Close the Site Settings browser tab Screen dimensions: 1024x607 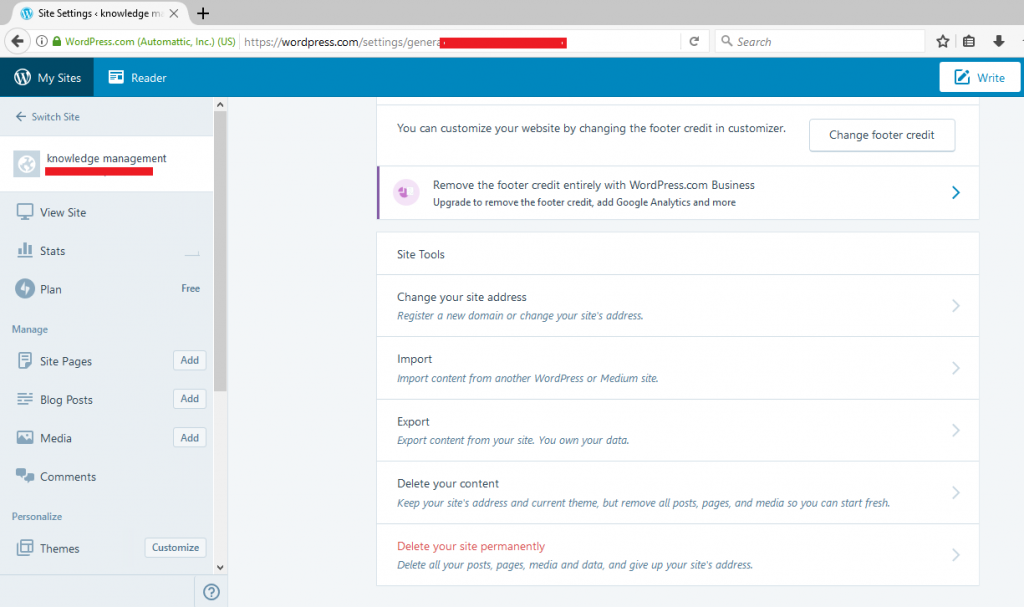click(x=174, y=13)
